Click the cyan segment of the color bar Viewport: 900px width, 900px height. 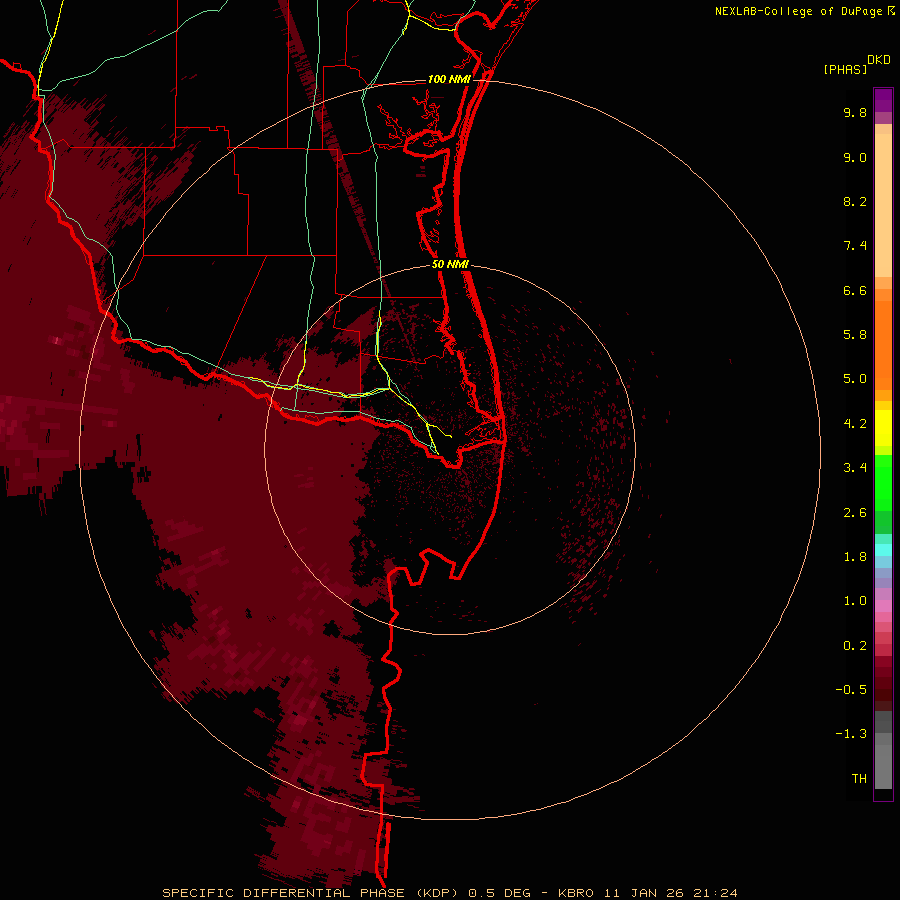(883, 550)
